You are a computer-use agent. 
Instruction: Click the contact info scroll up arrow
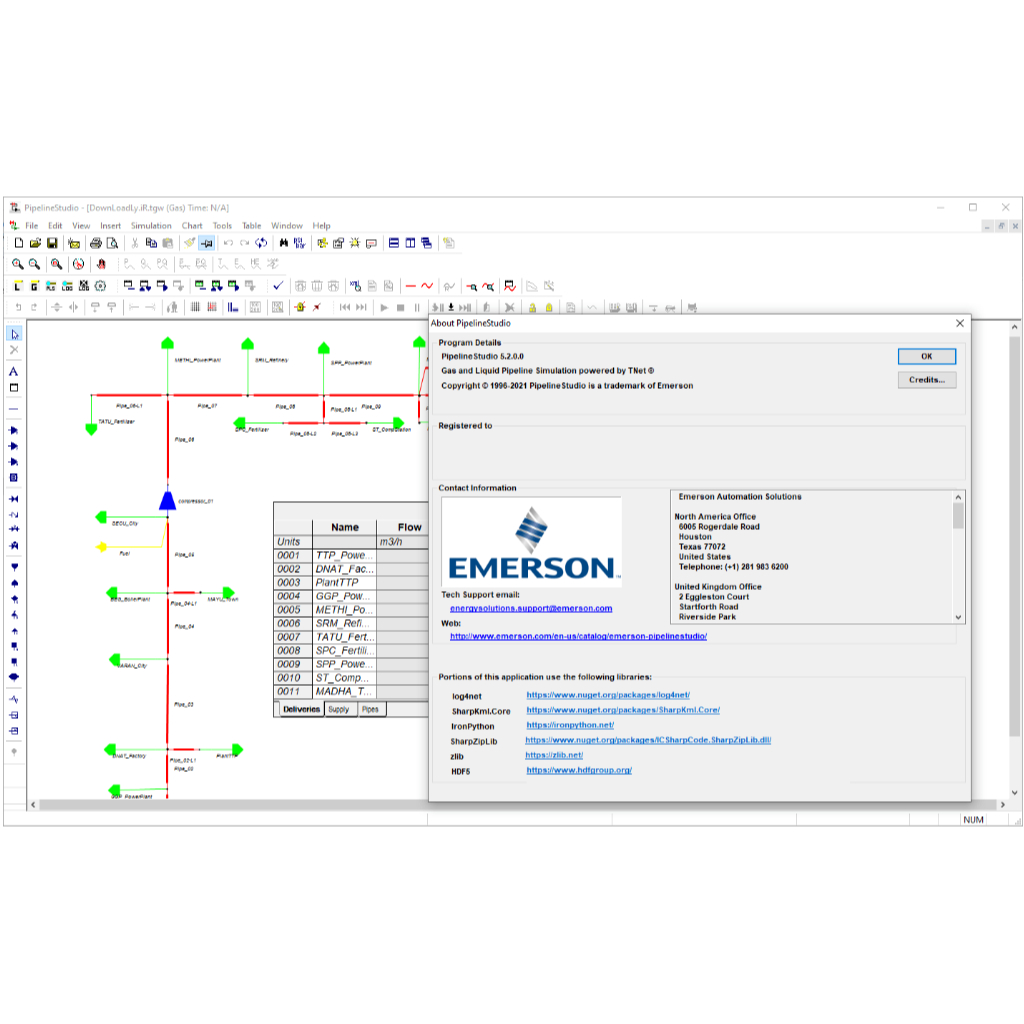click(x=958, y=498)
